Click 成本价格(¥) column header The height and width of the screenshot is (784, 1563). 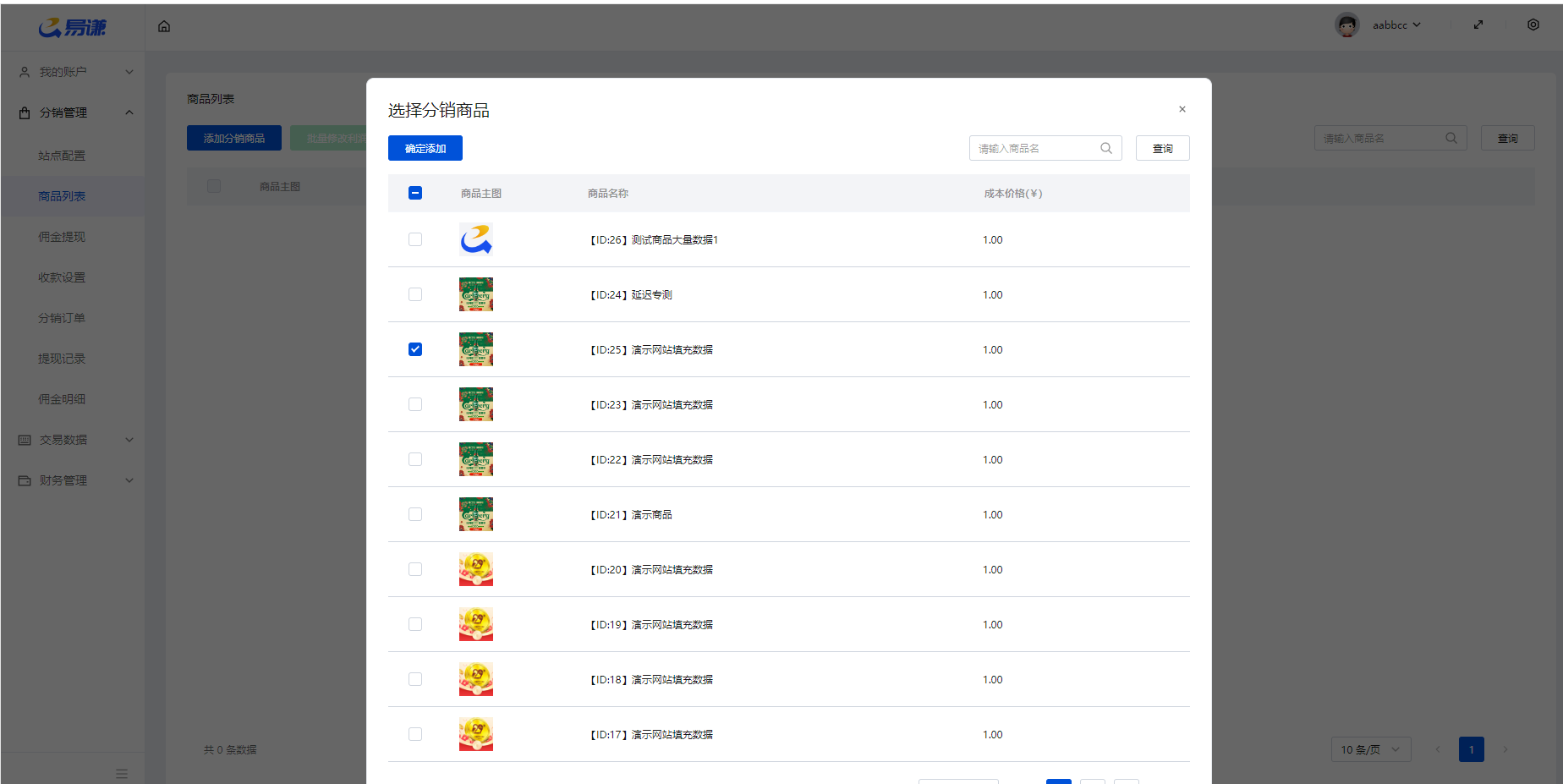[1013, 194]
